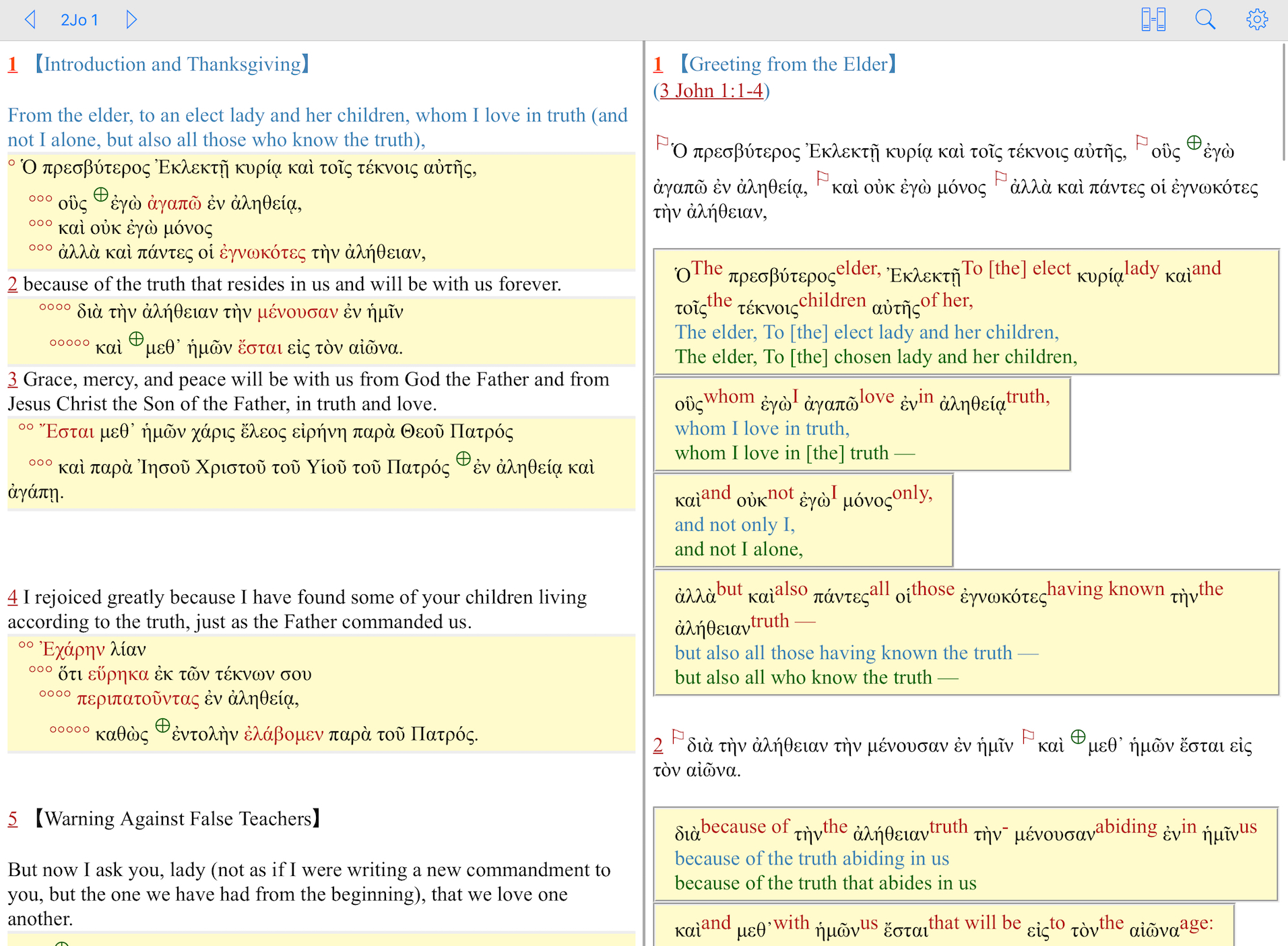Click red flag before καὶ οὐκ ἐγὼ μόνος
The width and height of the screenshot is (1288, 946).
(822, 178)
